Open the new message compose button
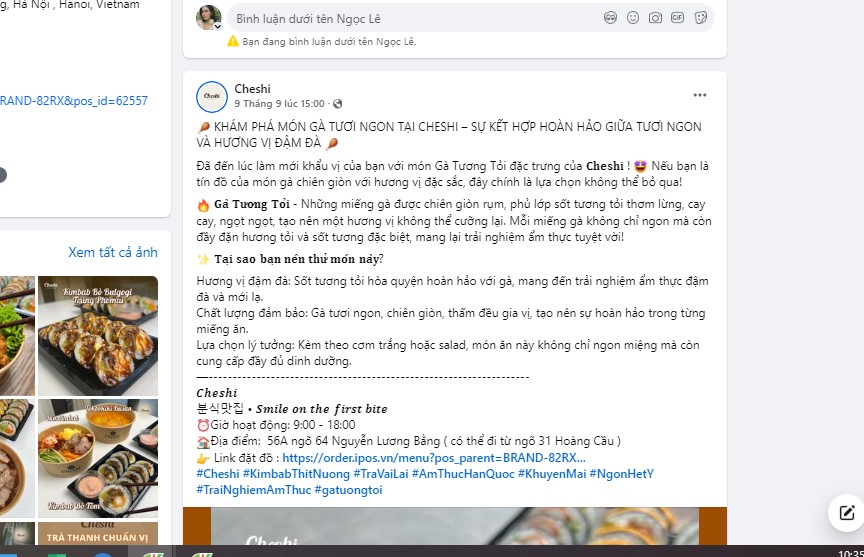The image size is (864, 557). 846,513
